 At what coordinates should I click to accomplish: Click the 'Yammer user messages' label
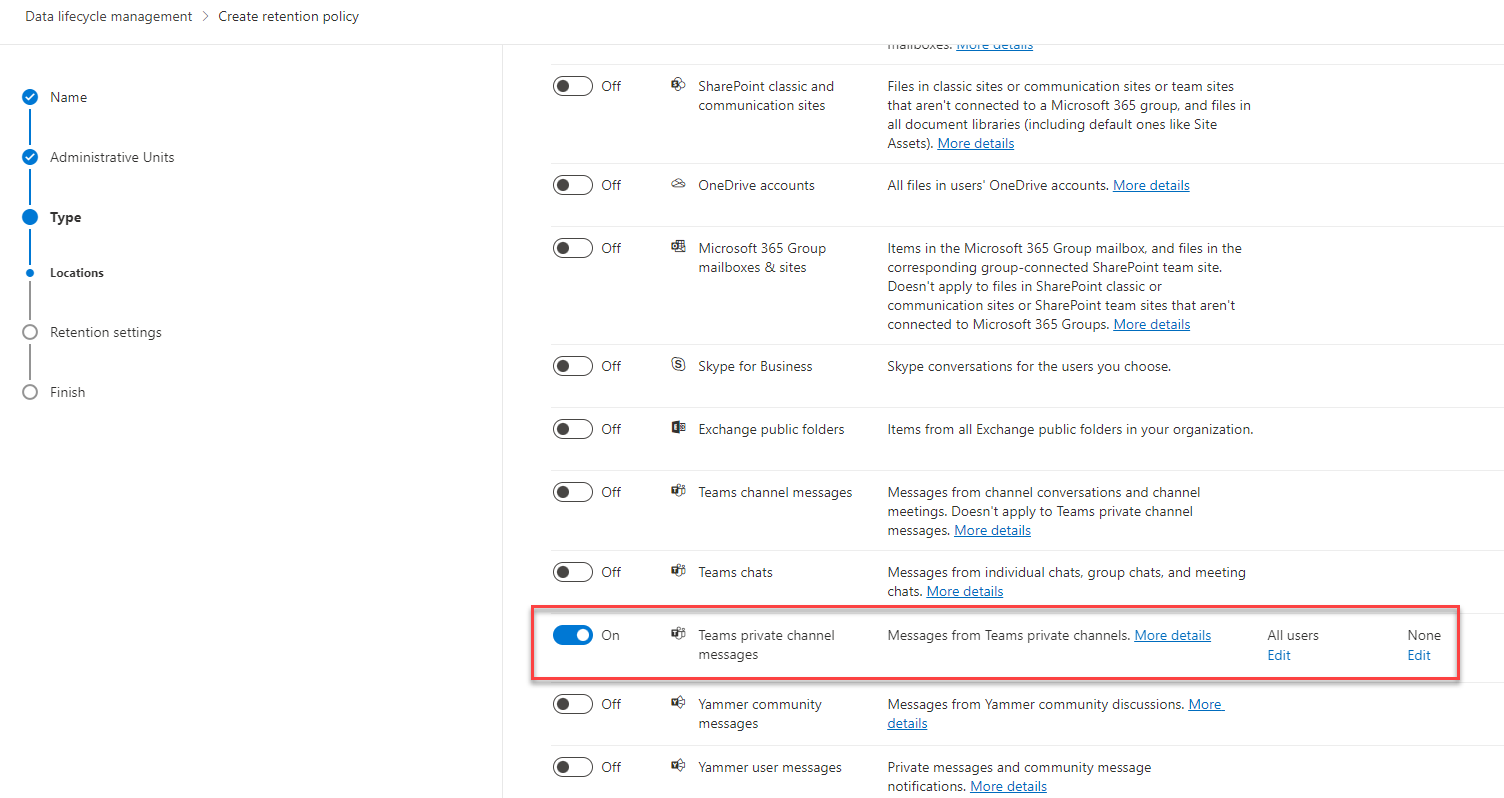click(x=770, y=767)
